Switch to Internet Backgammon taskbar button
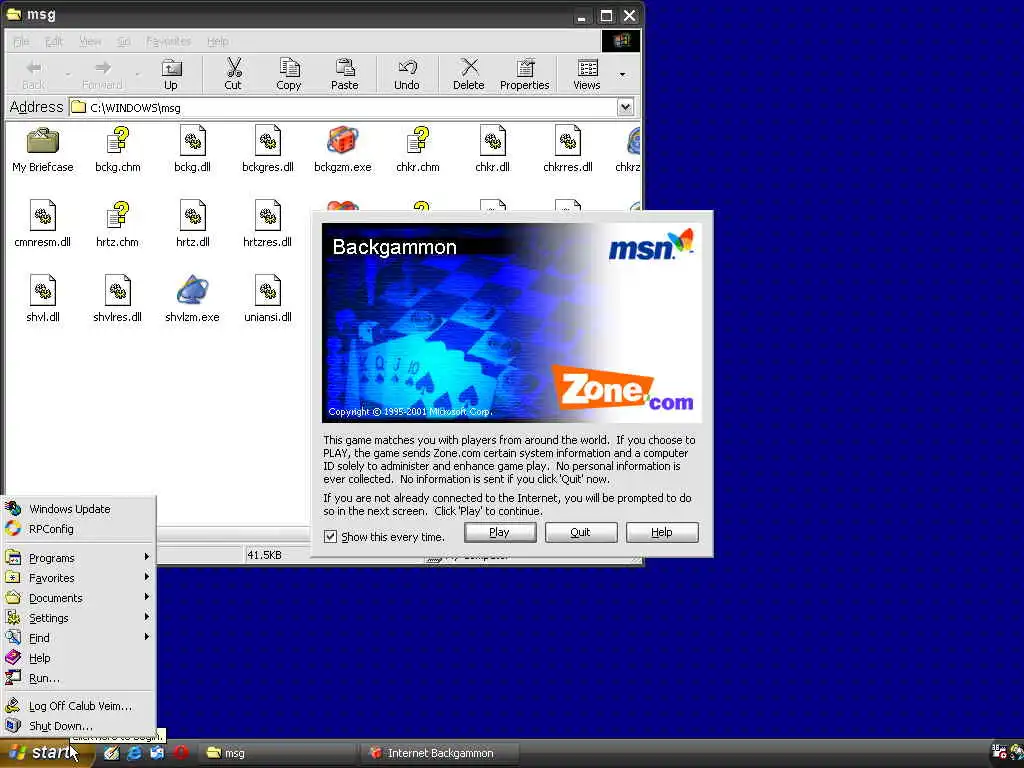Image resolution: width=1024 pixels, height=768 pixels. [440, 753]
